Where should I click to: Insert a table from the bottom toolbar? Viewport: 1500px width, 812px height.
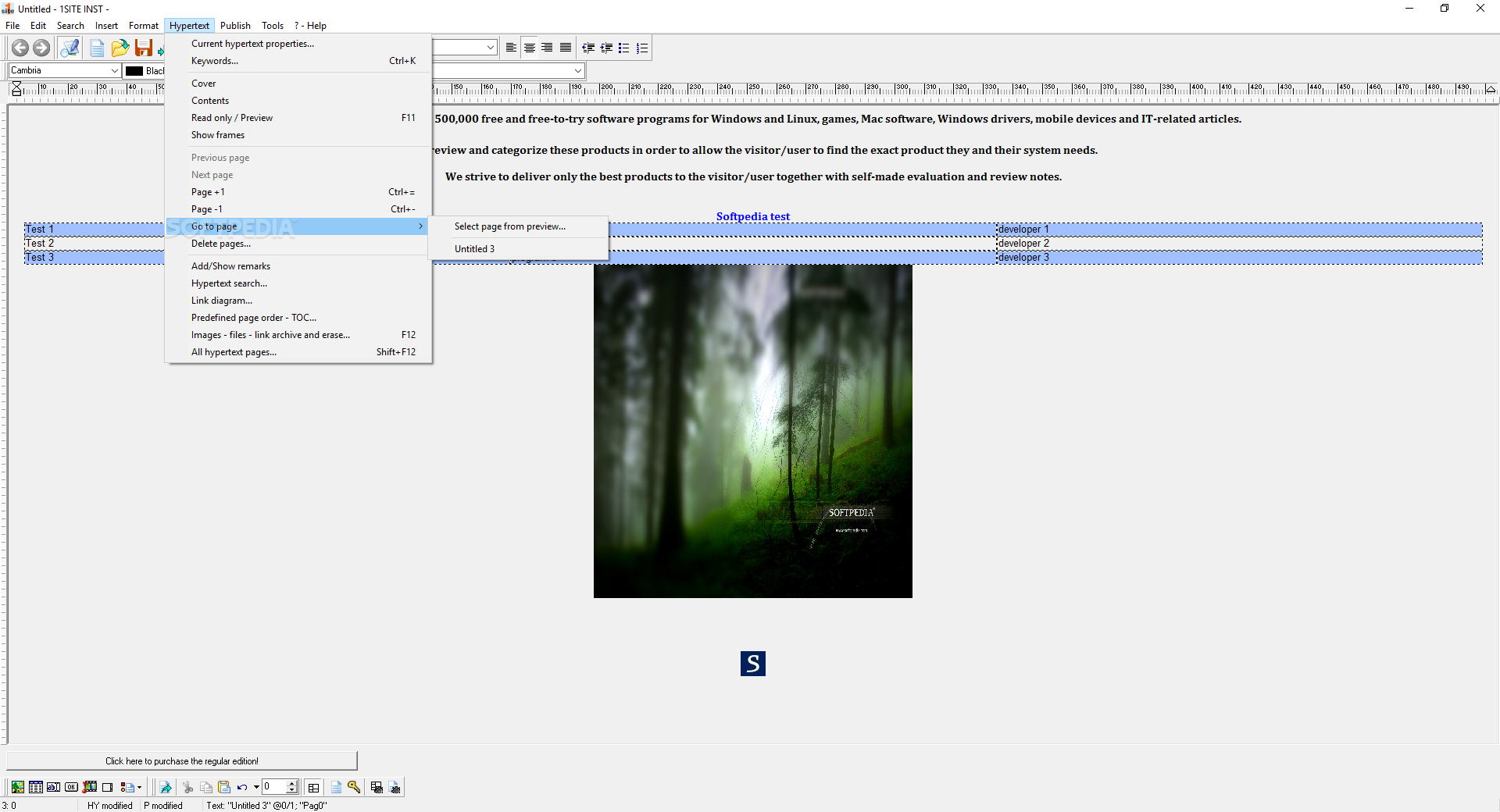click(x=36, y=787)
